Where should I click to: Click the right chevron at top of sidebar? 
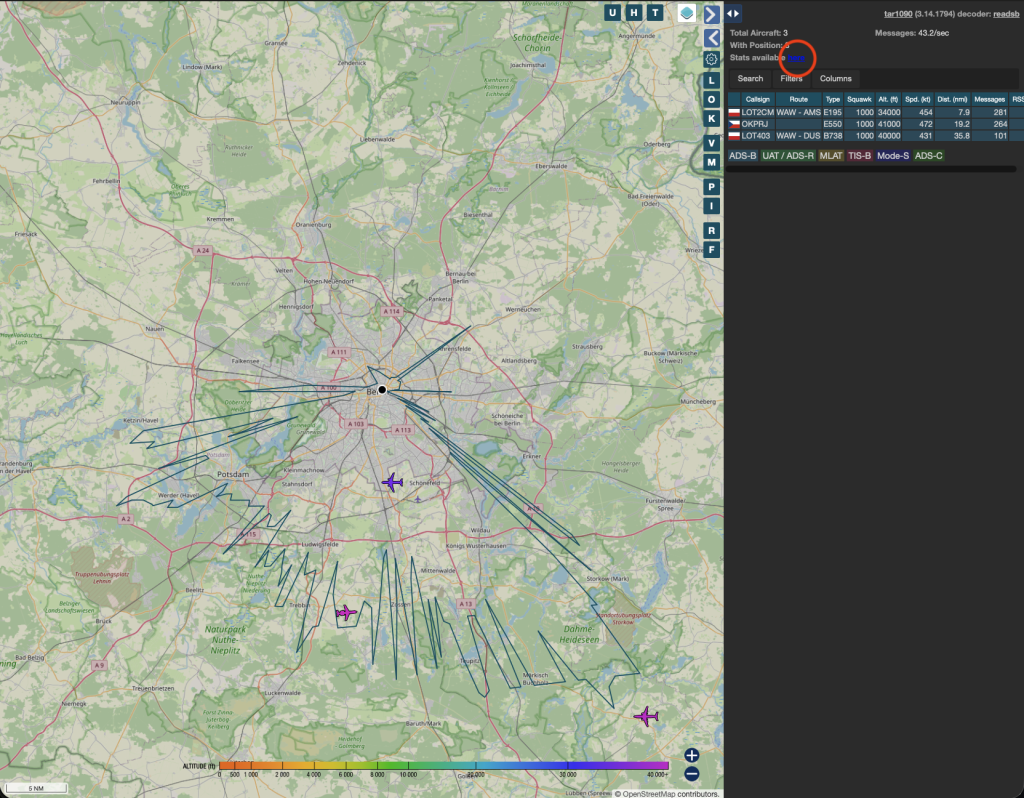click(x=711, y=14)
